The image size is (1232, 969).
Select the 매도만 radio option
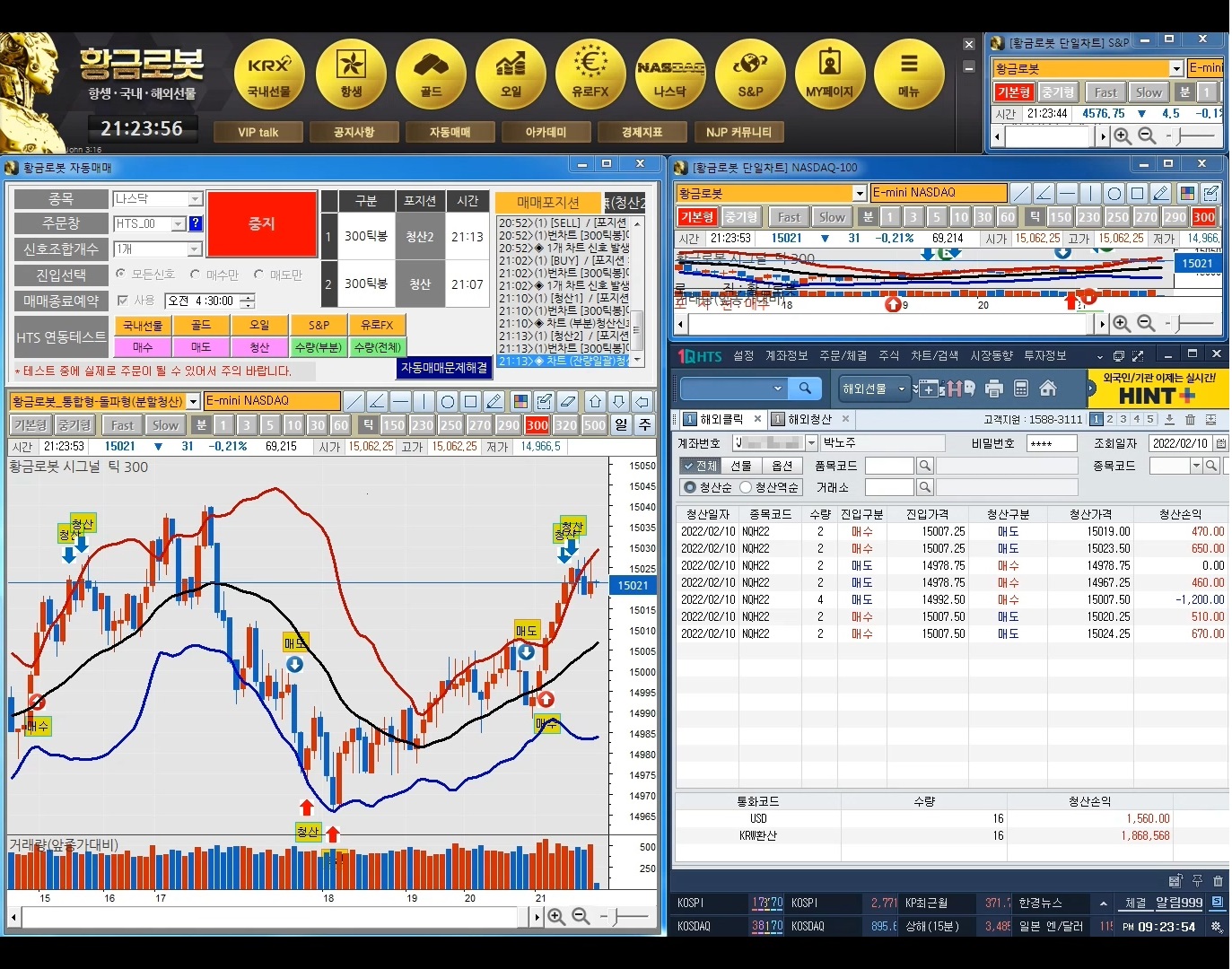point(259,274)
